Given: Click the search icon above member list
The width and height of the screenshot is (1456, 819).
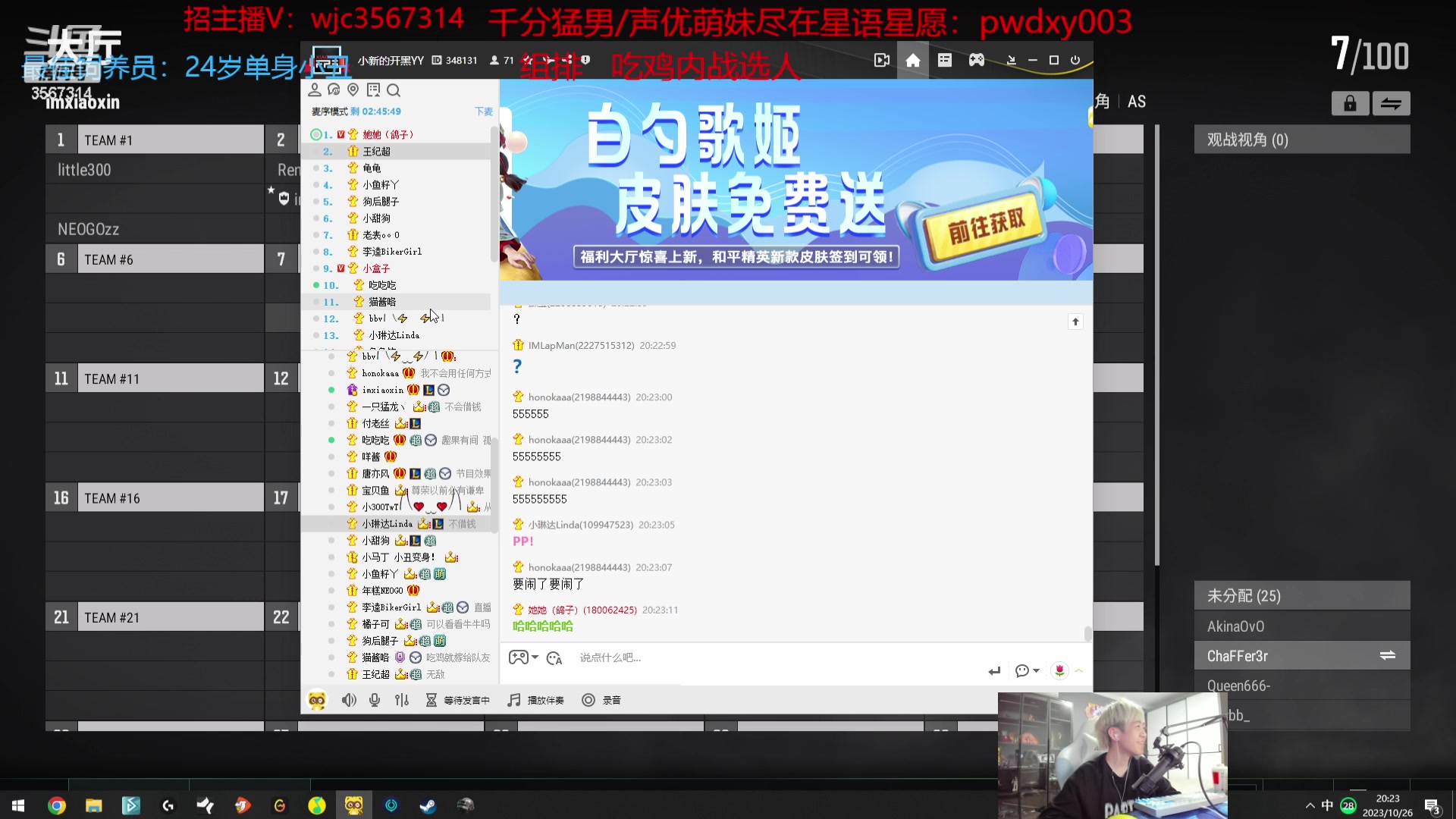Looking at the screenshot, I should (393, 90).
